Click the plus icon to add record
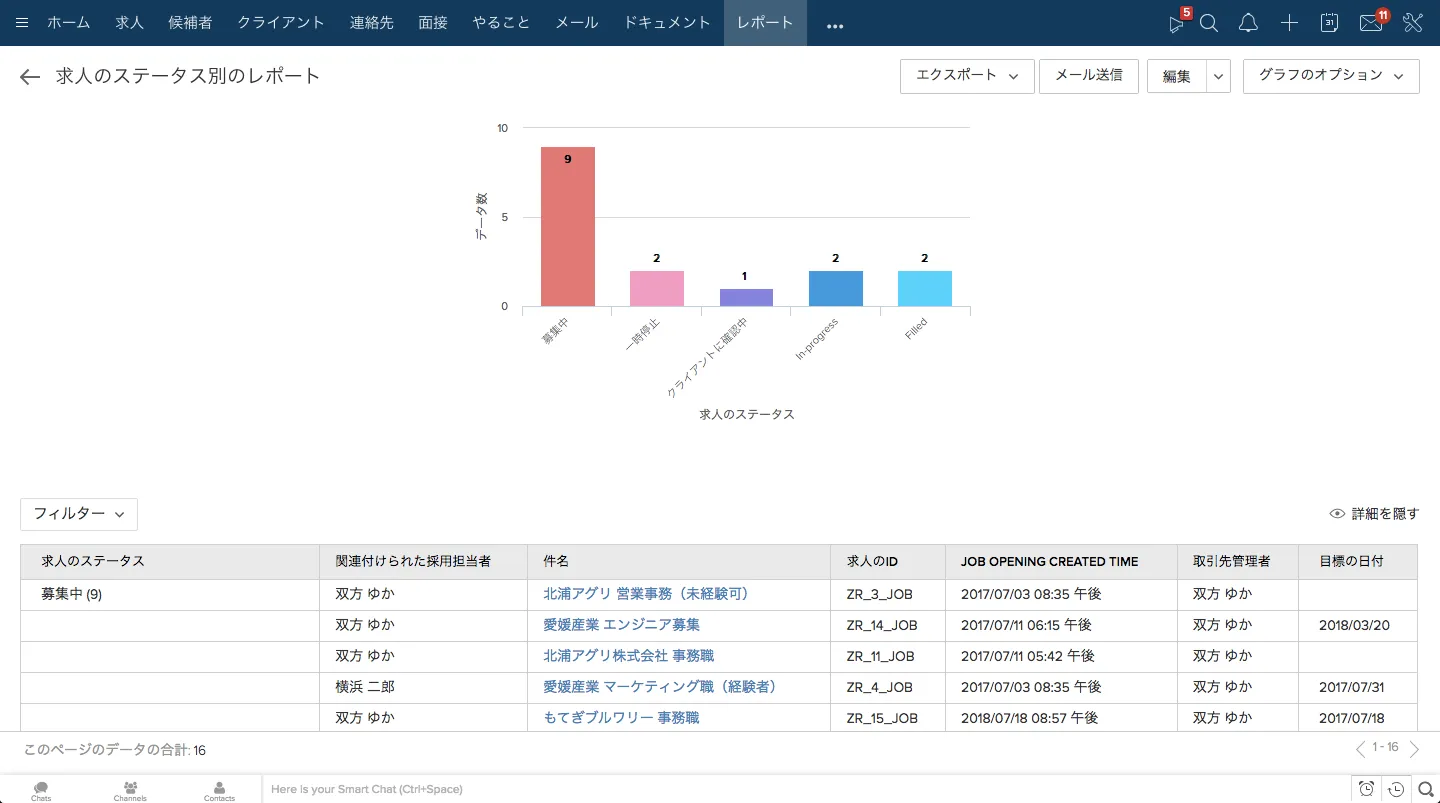The height and width of the screenshot is (803, 1440). pos(1289,23)
